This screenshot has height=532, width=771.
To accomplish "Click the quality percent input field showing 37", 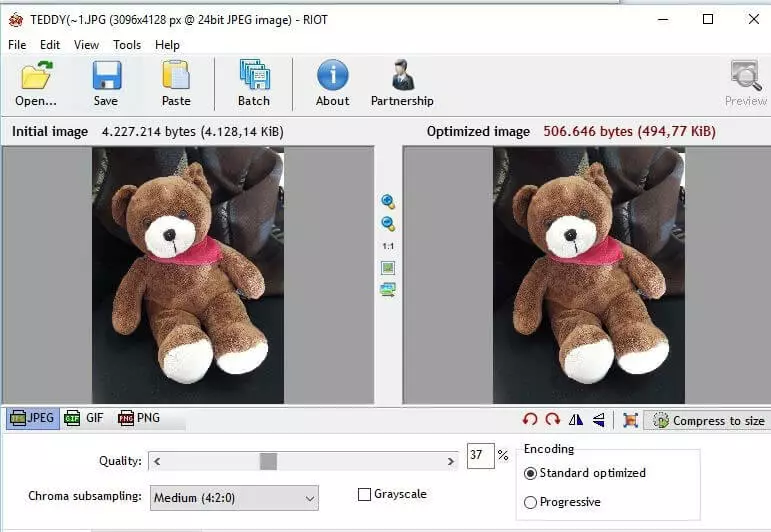I will [x=480, y=456].
